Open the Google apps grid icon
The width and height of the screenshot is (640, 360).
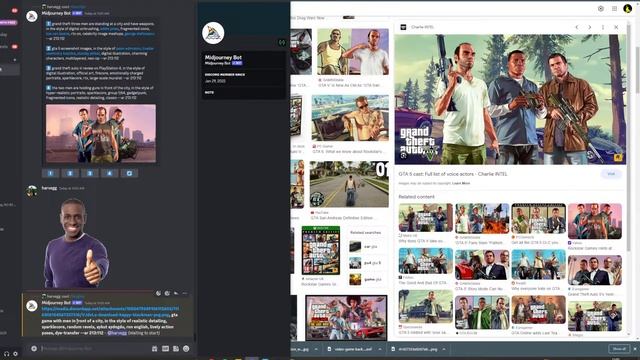pos(614,9)
